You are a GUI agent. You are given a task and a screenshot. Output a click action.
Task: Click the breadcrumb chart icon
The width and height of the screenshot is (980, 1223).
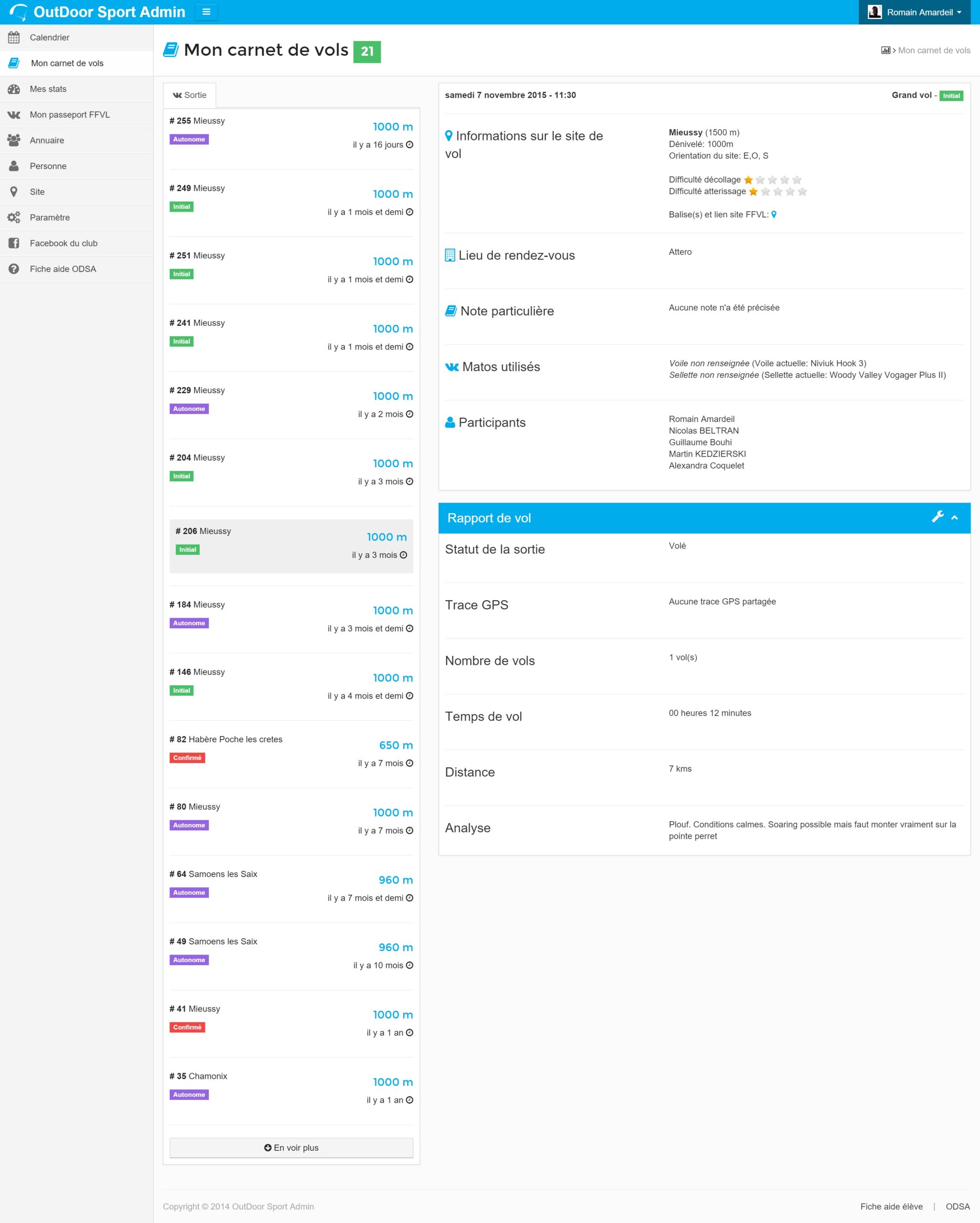[885, 51]
